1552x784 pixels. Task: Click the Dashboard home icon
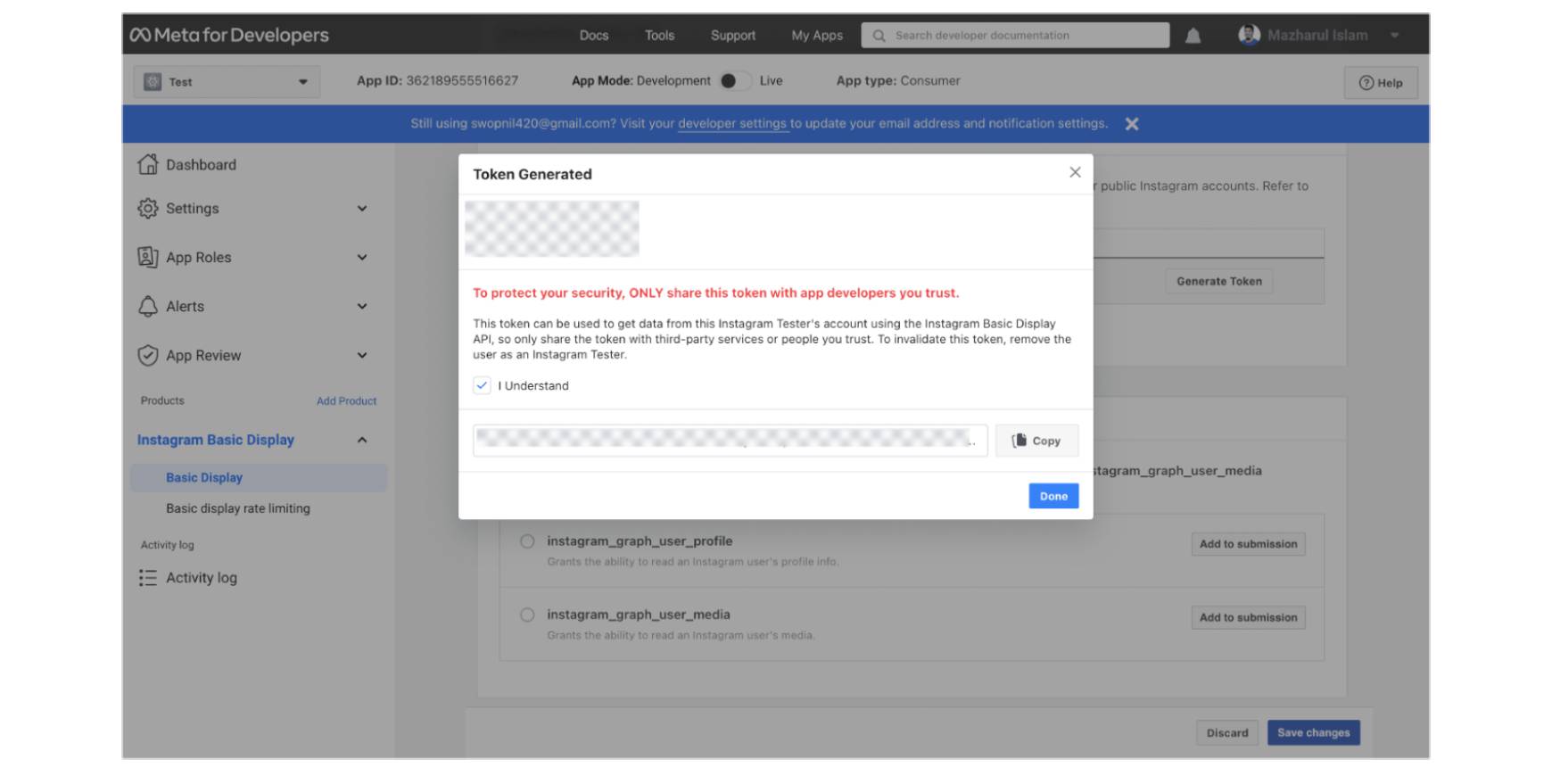click(x=148, y=164)
